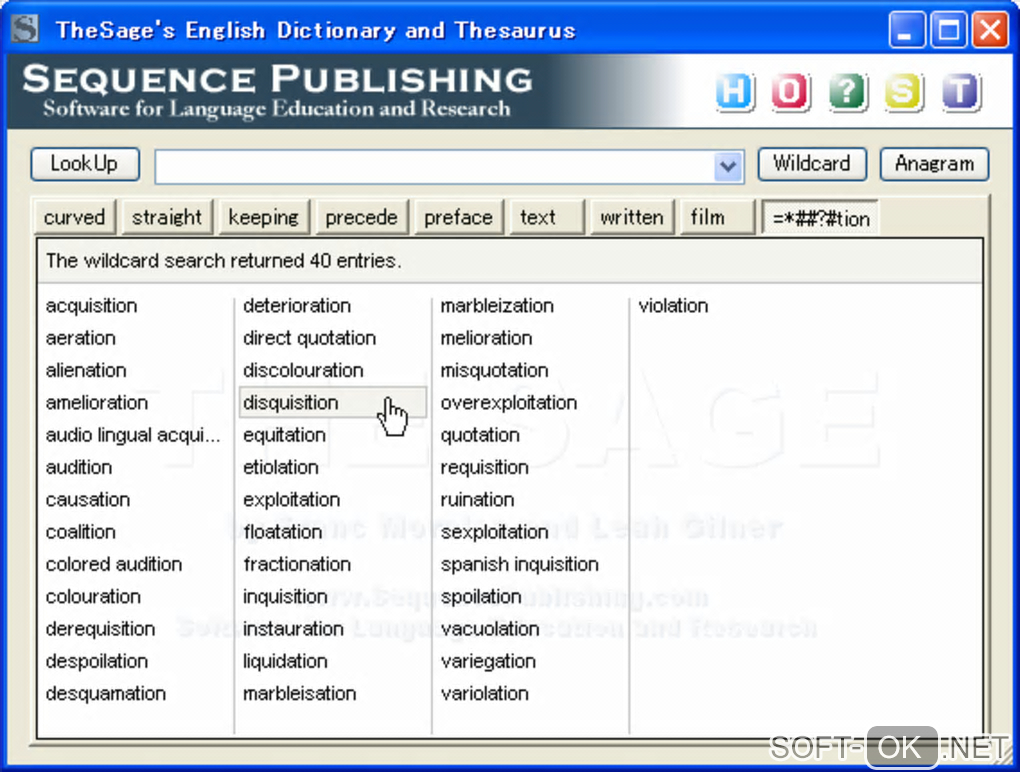Image resolution: width=1020 pixels, height=772 pixels.
Task: Select the entry marbleization
Action: (x=497, y=306)
